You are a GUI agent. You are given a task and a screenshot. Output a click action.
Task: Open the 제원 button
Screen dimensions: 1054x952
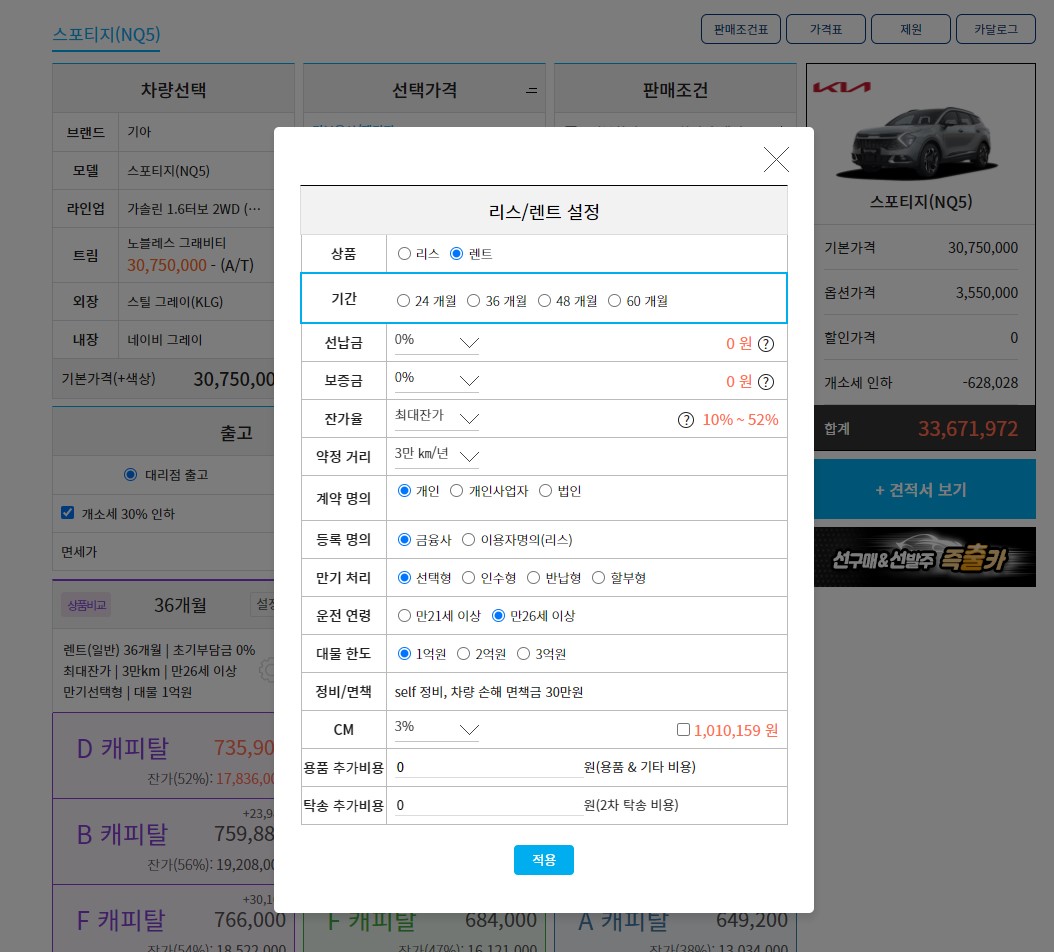[911, 29]
